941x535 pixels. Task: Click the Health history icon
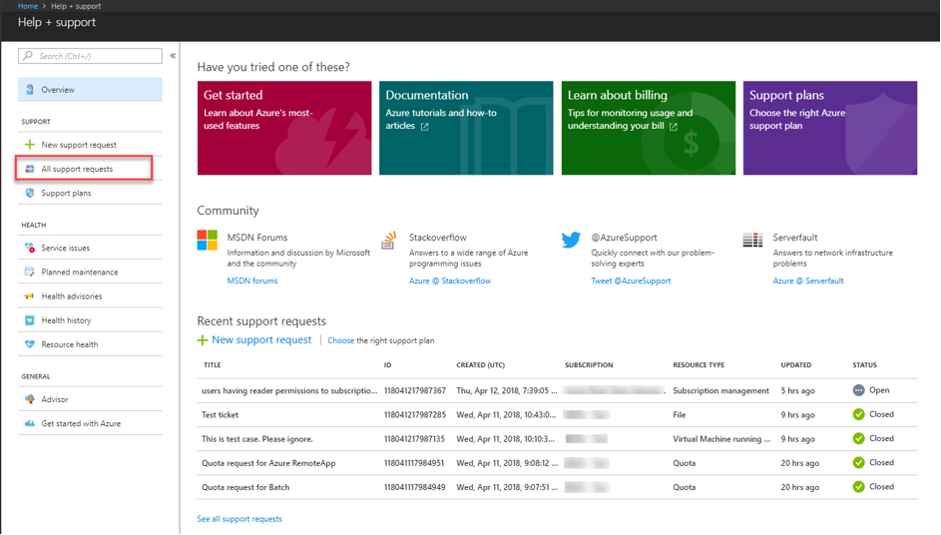pyautogui.click(x=30, y=320)
